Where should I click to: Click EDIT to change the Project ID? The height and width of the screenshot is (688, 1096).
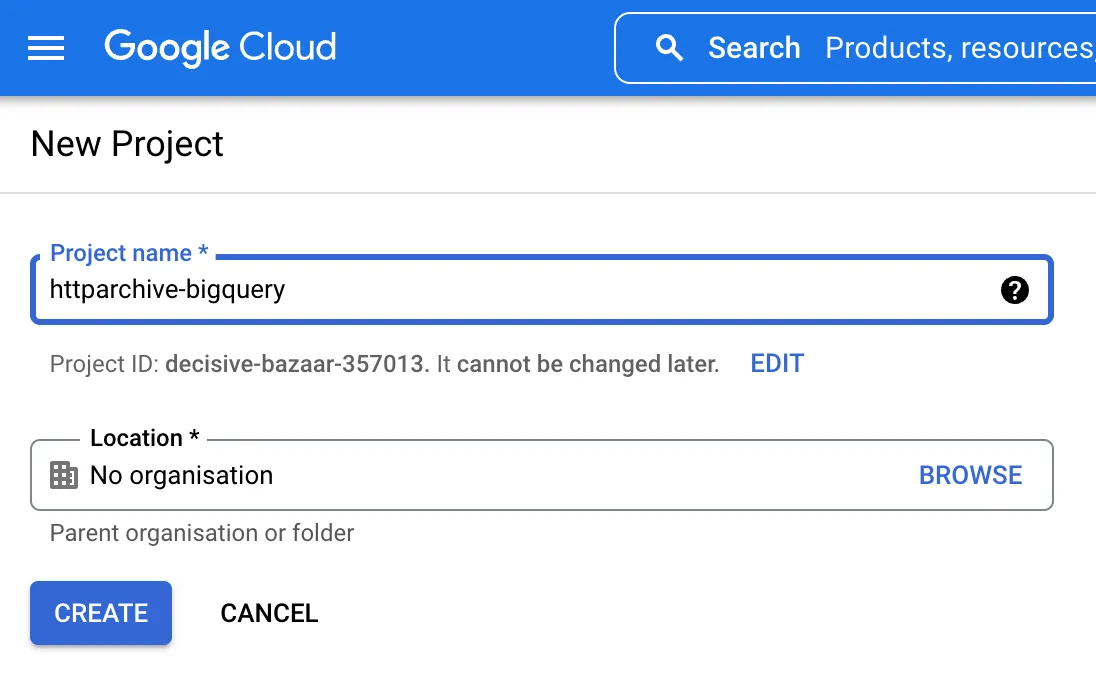777,364
